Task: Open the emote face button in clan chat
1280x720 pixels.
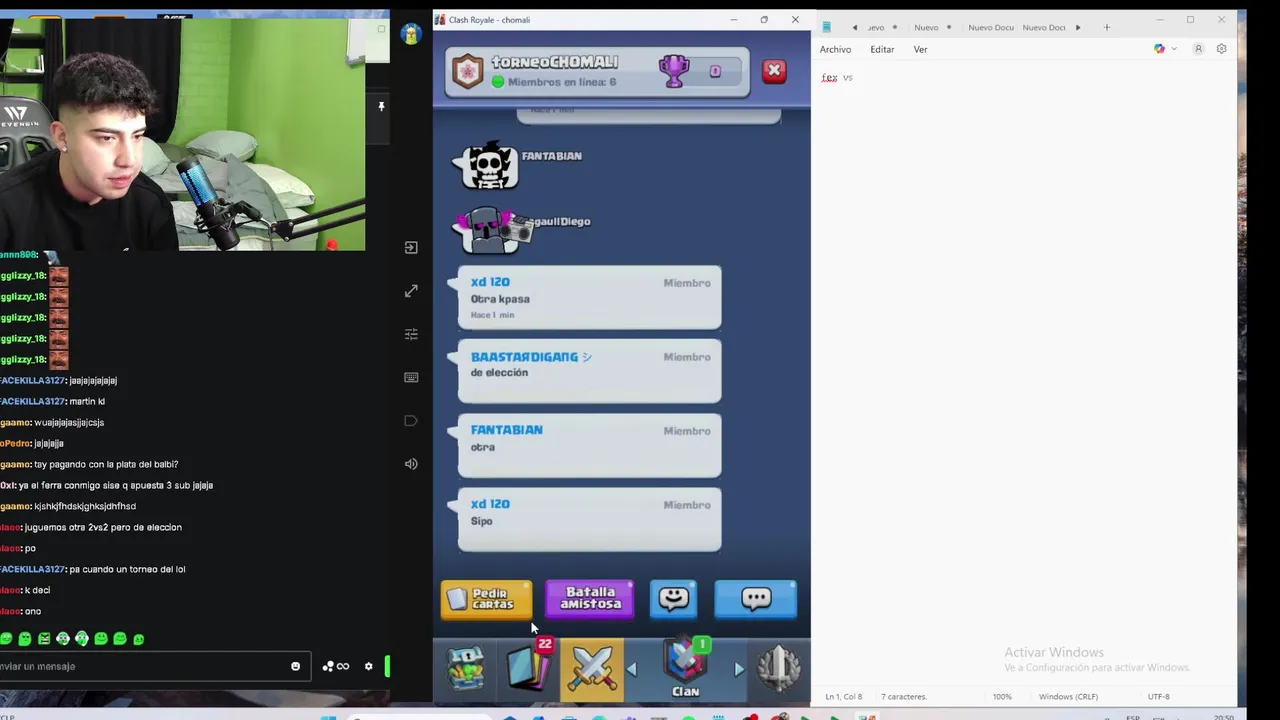Action: pos(674,598)
